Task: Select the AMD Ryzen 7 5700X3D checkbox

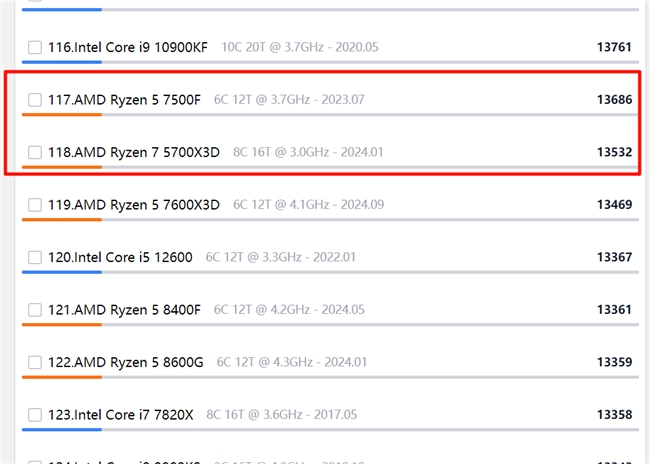Action: 35,152
